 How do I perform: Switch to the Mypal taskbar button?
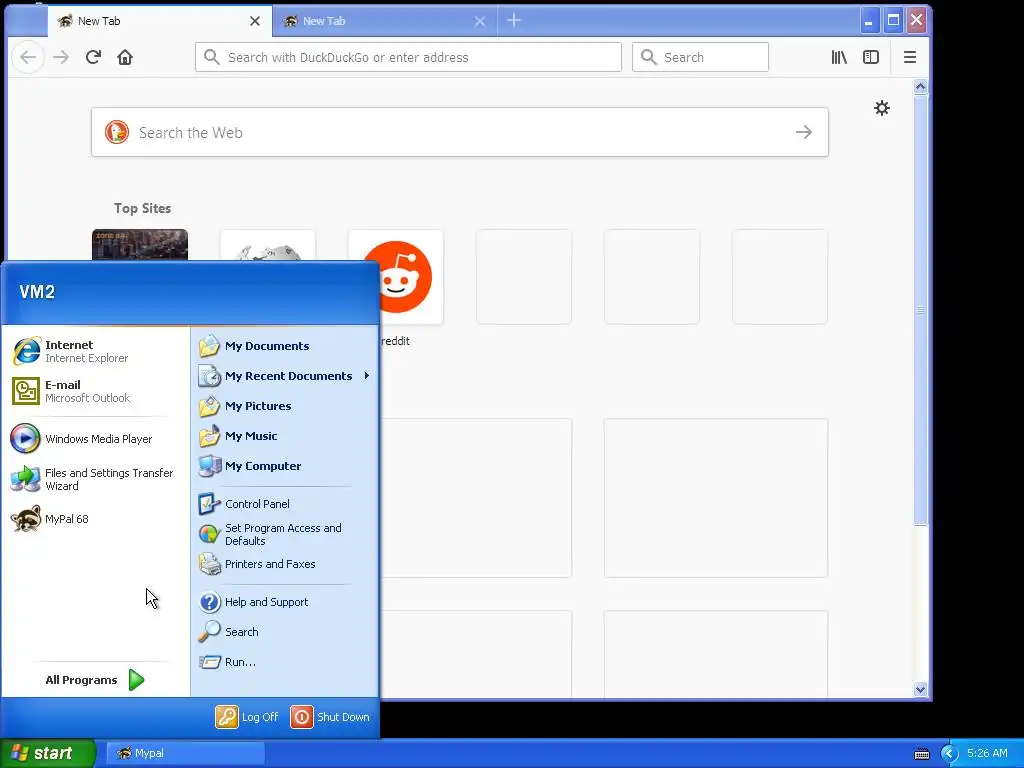185,753
